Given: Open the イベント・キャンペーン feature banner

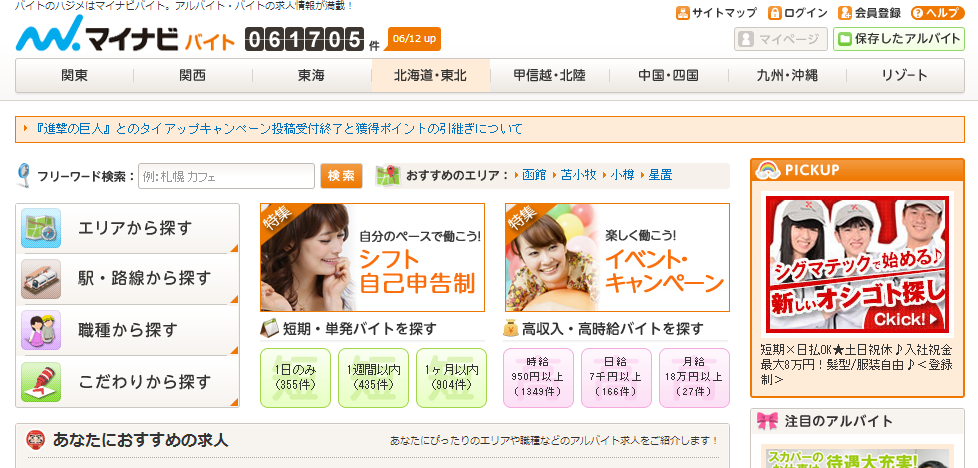Looking at the screenshot, I should click(617, 258).
